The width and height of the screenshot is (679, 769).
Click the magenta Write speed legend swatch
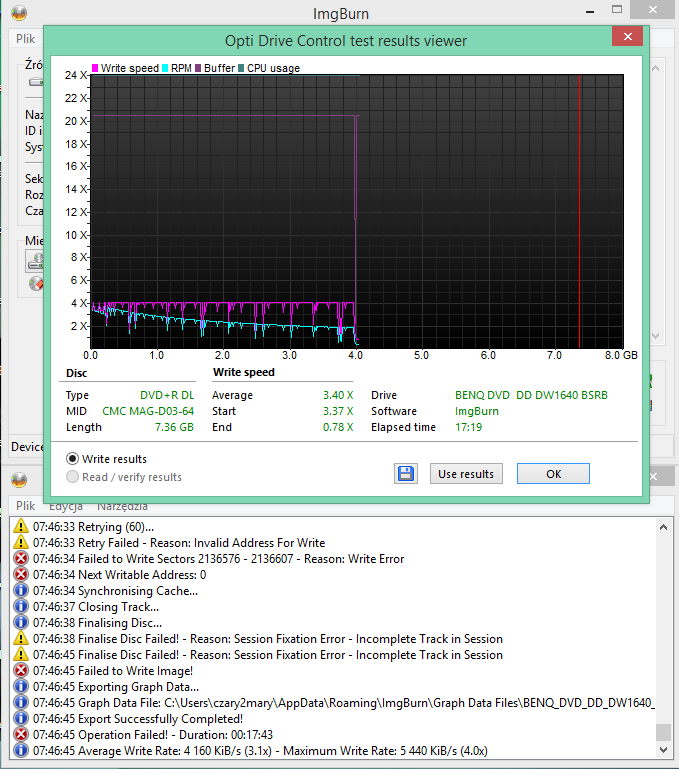(95, 68)
